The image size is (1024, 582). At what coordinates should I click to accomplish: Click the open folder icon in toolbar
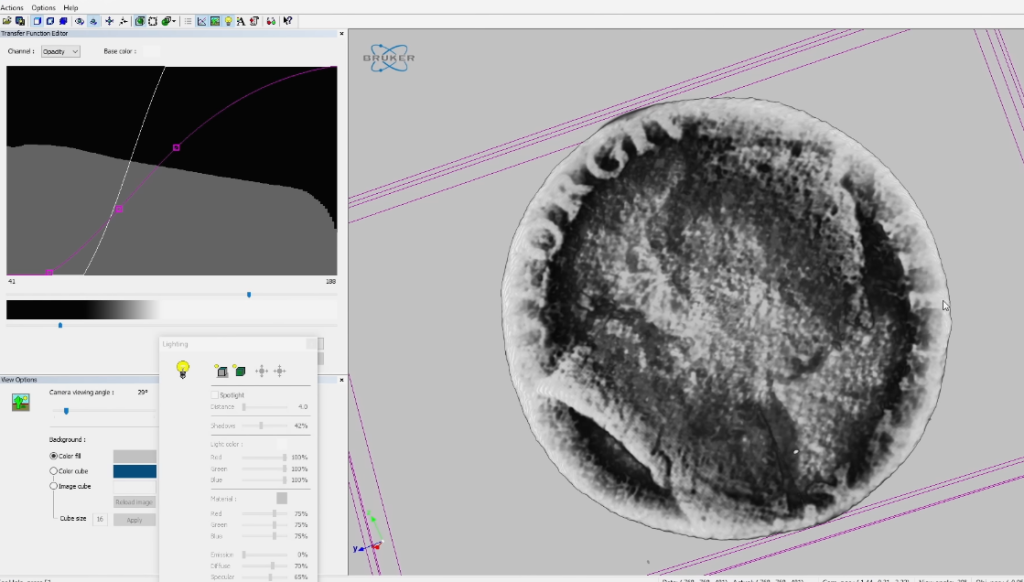coord(7,20)
